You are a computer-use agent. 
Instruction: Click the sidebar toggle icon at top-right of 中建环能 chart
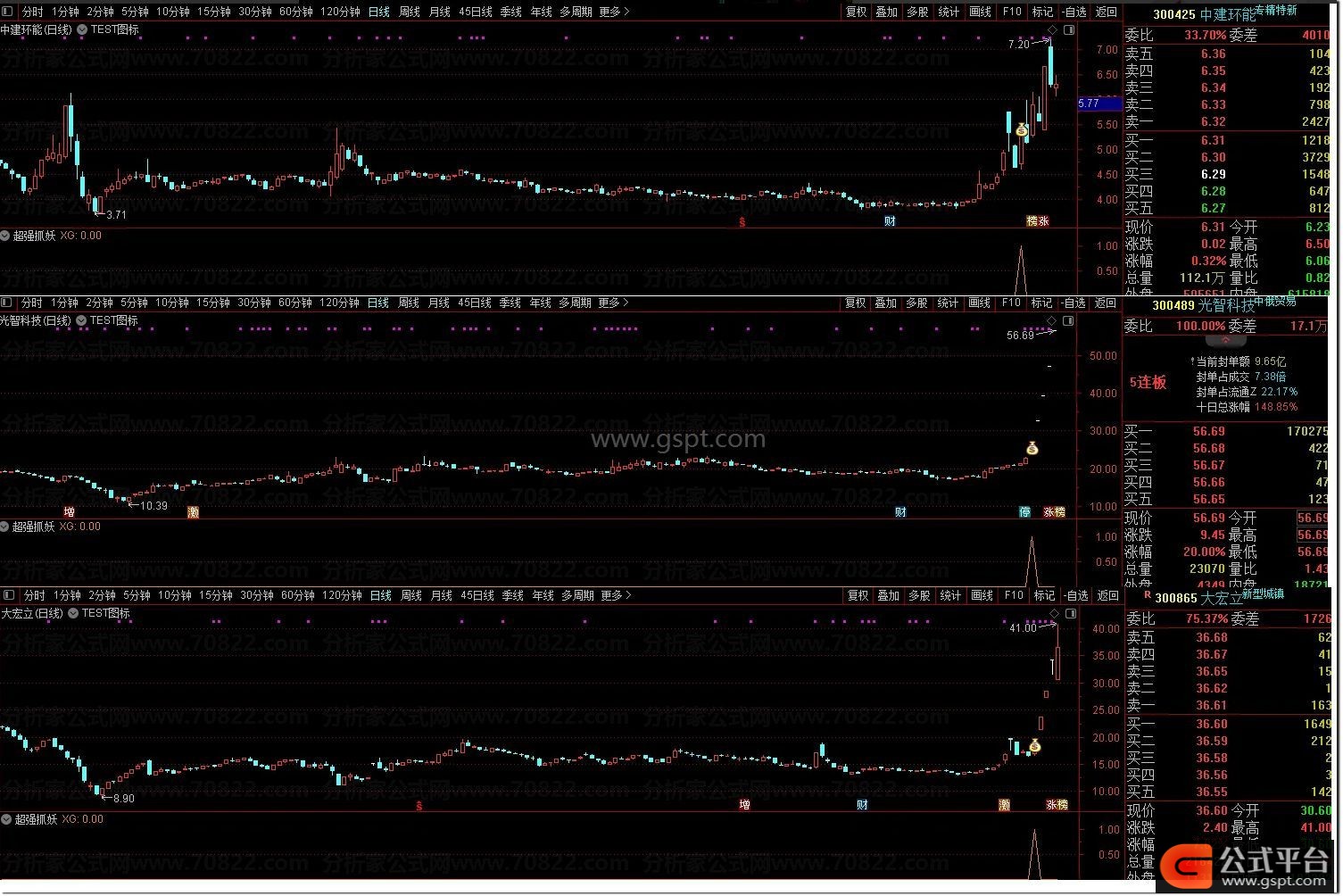pyautogui.click(x=1069, y=30)
